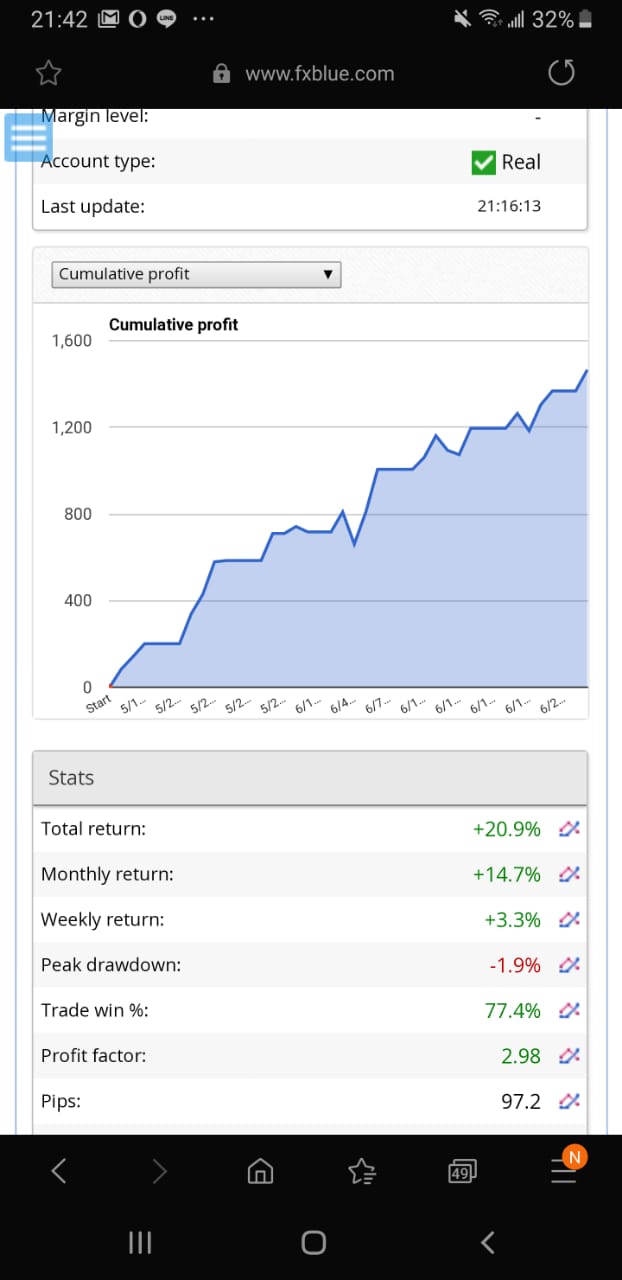This screenshot has height=1280, width=622.
Task: Open chart icon next to Weekly return
Action: pyautogui.click(x=569, y=920)
